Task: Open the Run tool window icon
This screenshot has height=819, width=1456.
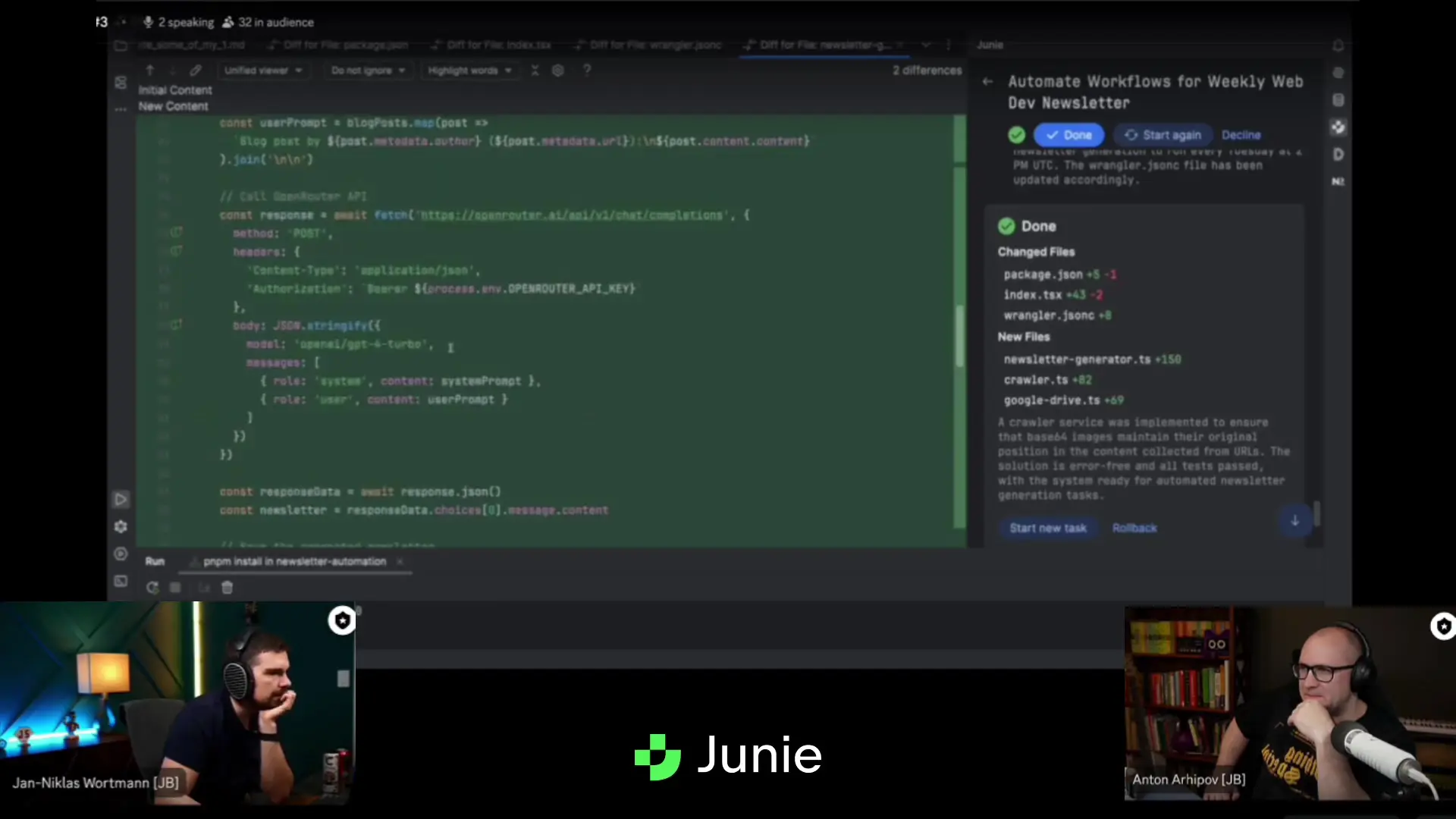Action: (121, 499)
